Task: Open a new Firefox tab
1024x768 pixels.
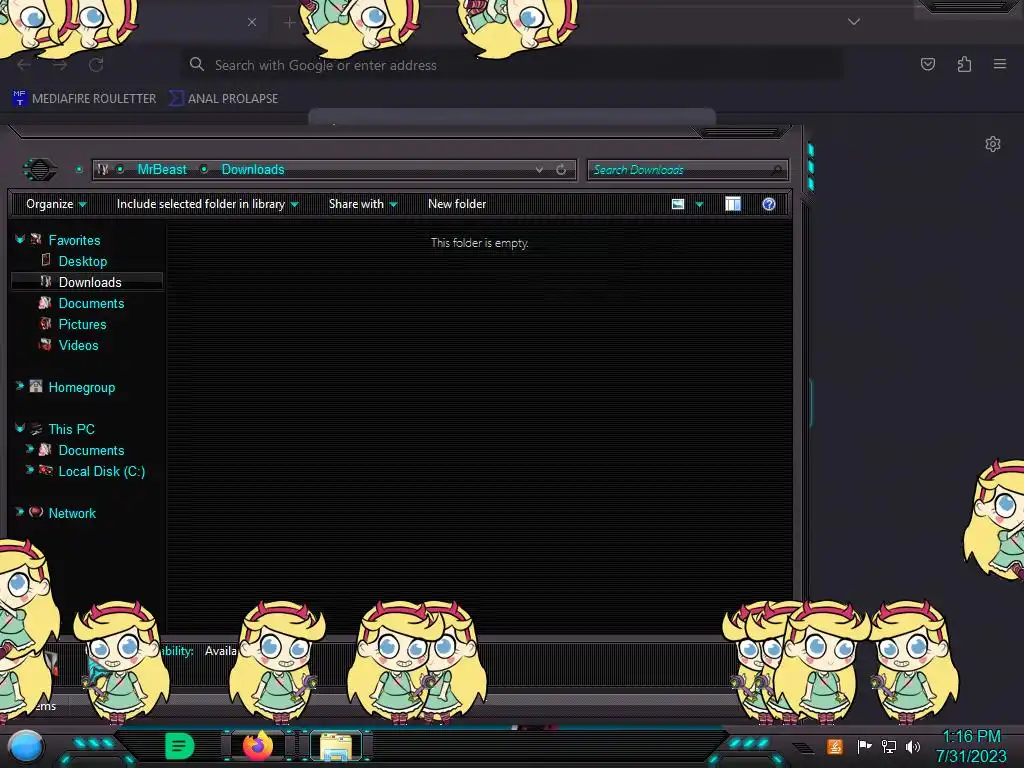Action: point(289,22)
